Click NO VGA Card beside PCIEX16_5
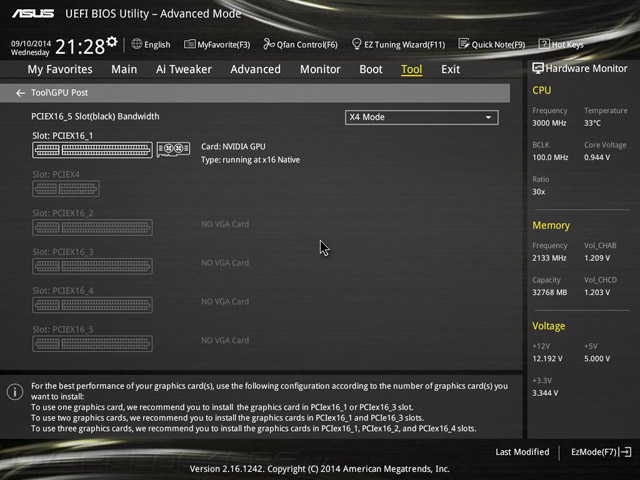 coord(225,340)
